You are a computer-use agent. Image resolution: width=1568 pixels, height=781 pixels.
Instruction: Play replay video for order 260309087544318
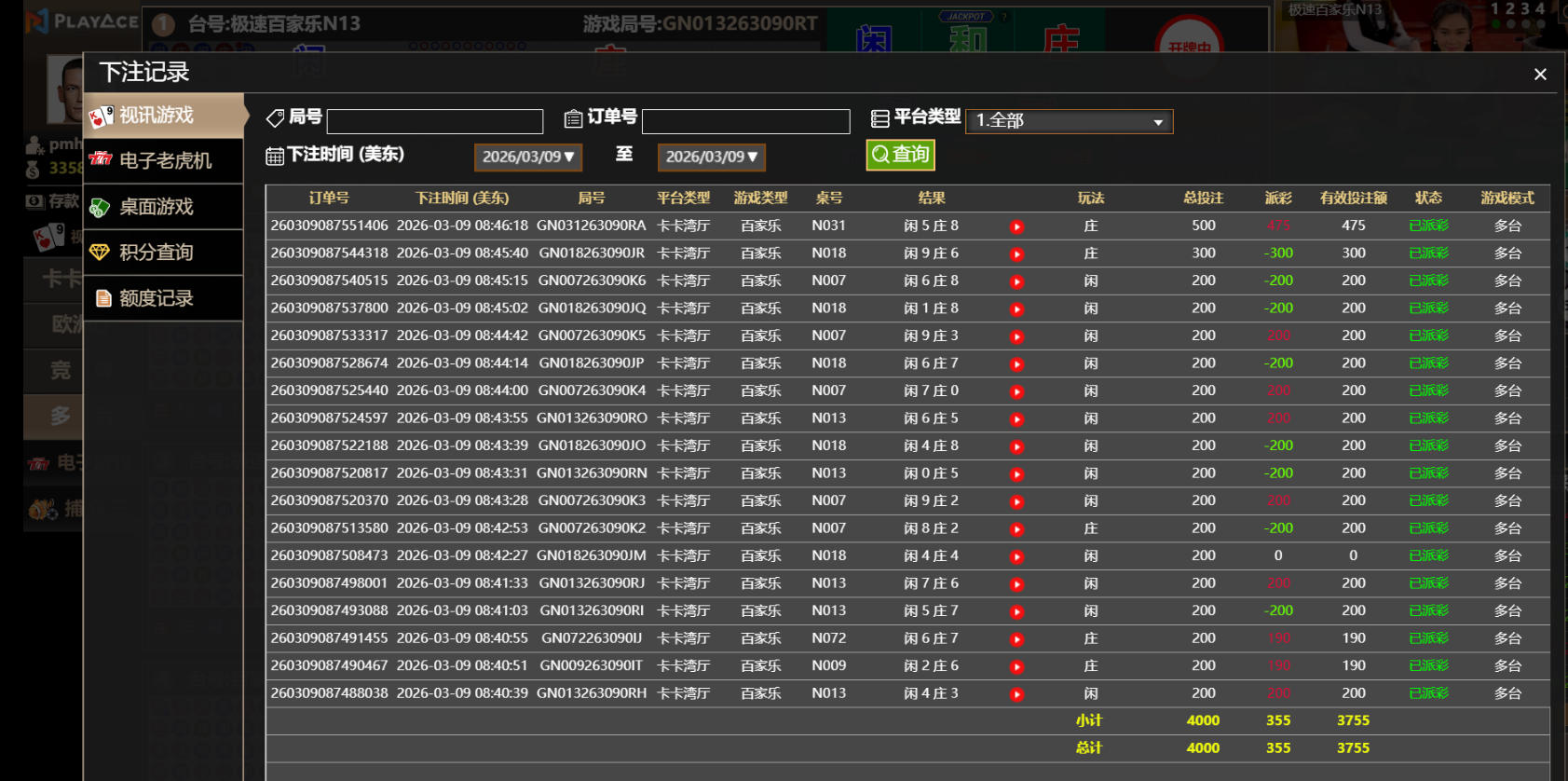pyautogui.click(x=1016, y=254)
